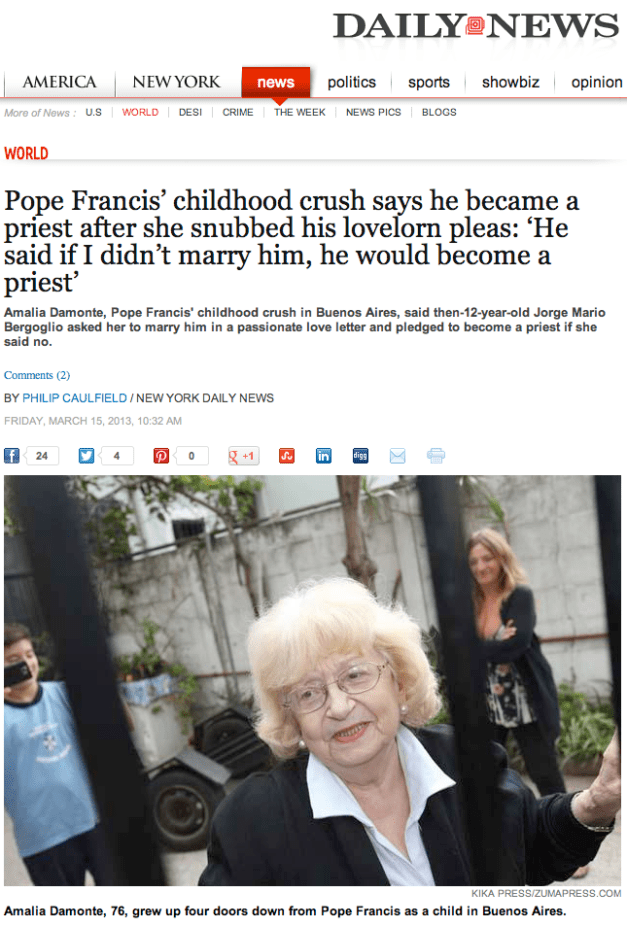Visit author Philip Caulfield's page
Viewport: 627px width, 927px height.
[x=74, y=398]
